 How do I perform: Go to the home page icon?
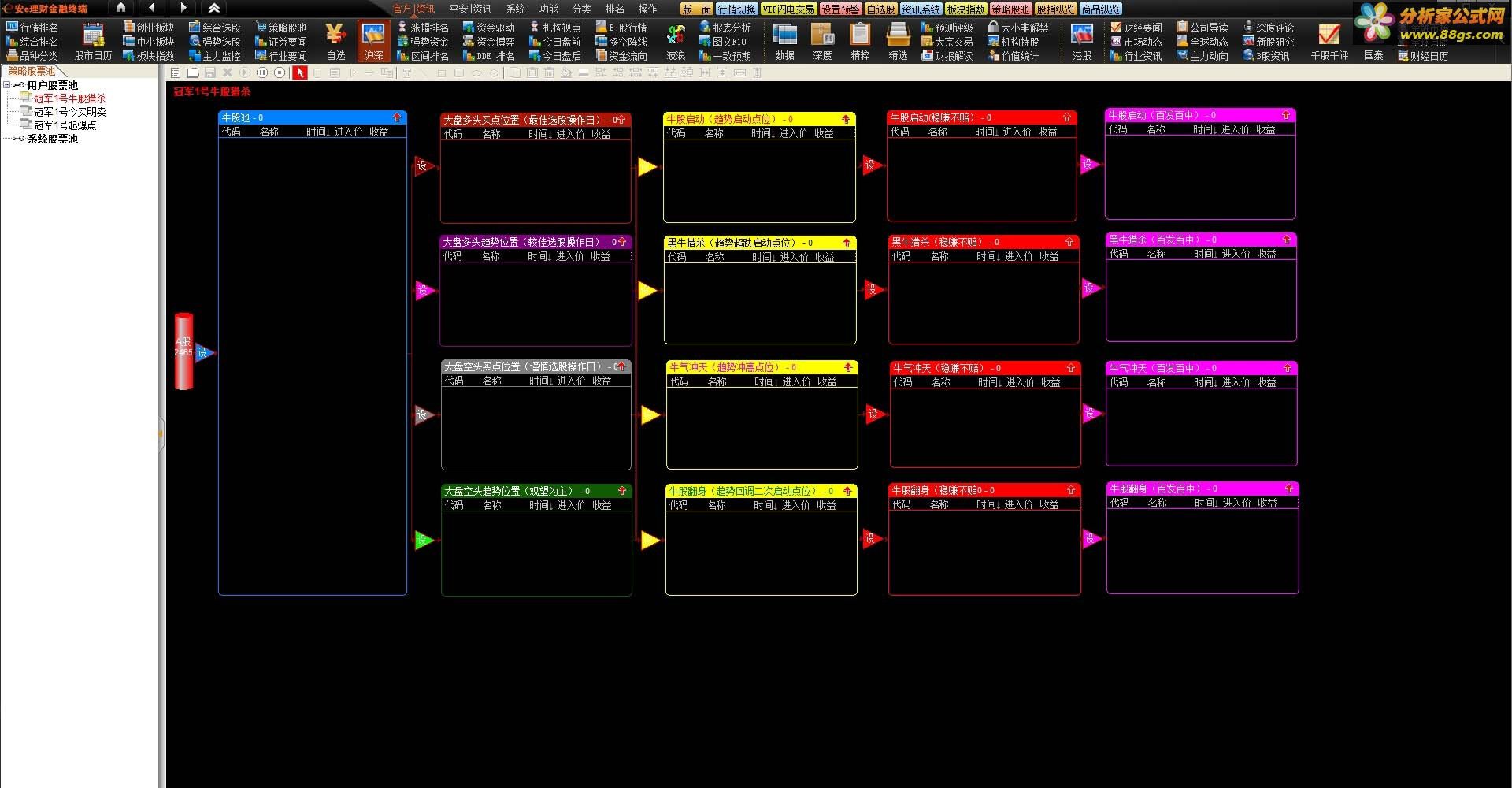pos(120,8)
